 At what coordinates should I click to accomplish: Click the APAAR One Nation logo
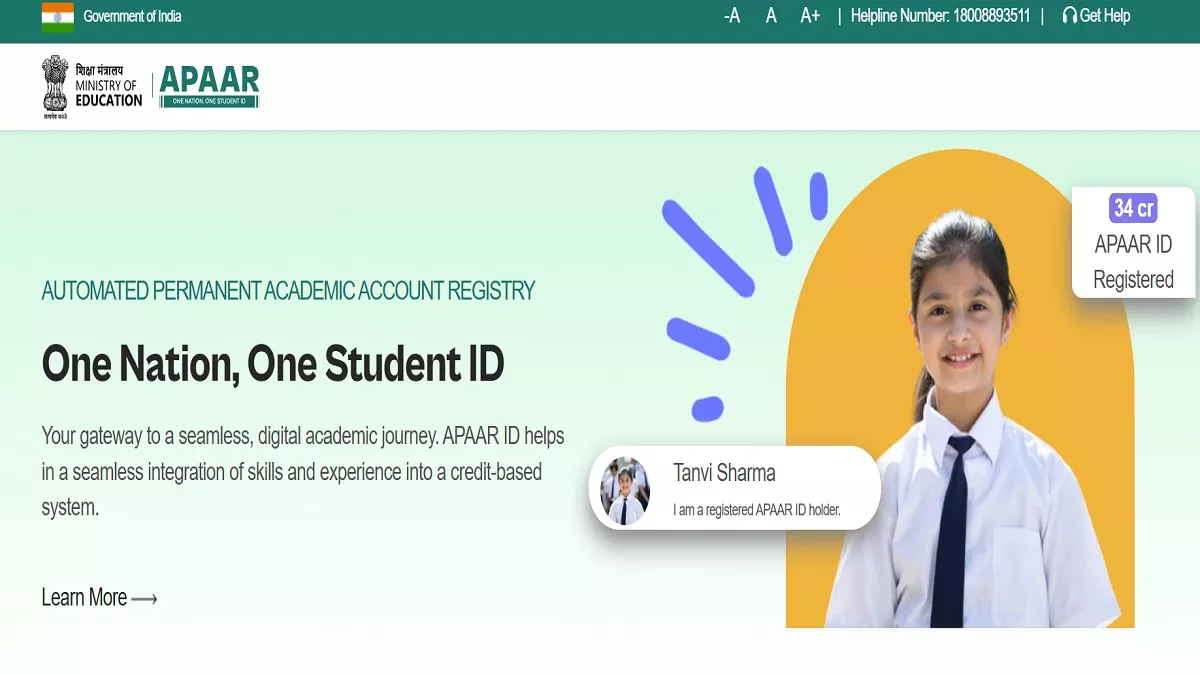coord(209,86)
